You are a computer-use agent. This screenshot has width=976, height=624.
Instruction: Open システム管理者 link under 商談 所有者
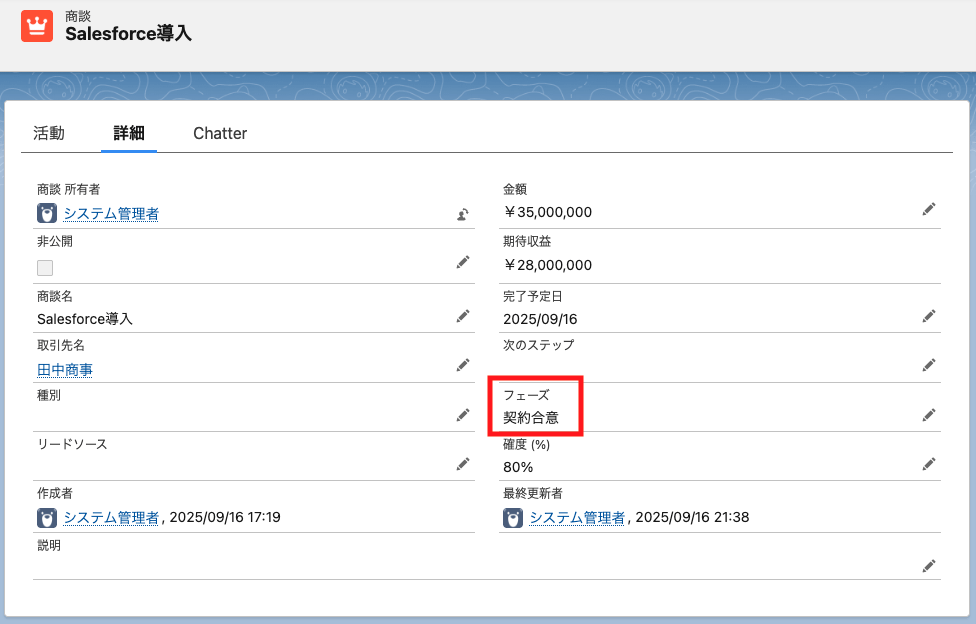point(111,213)
